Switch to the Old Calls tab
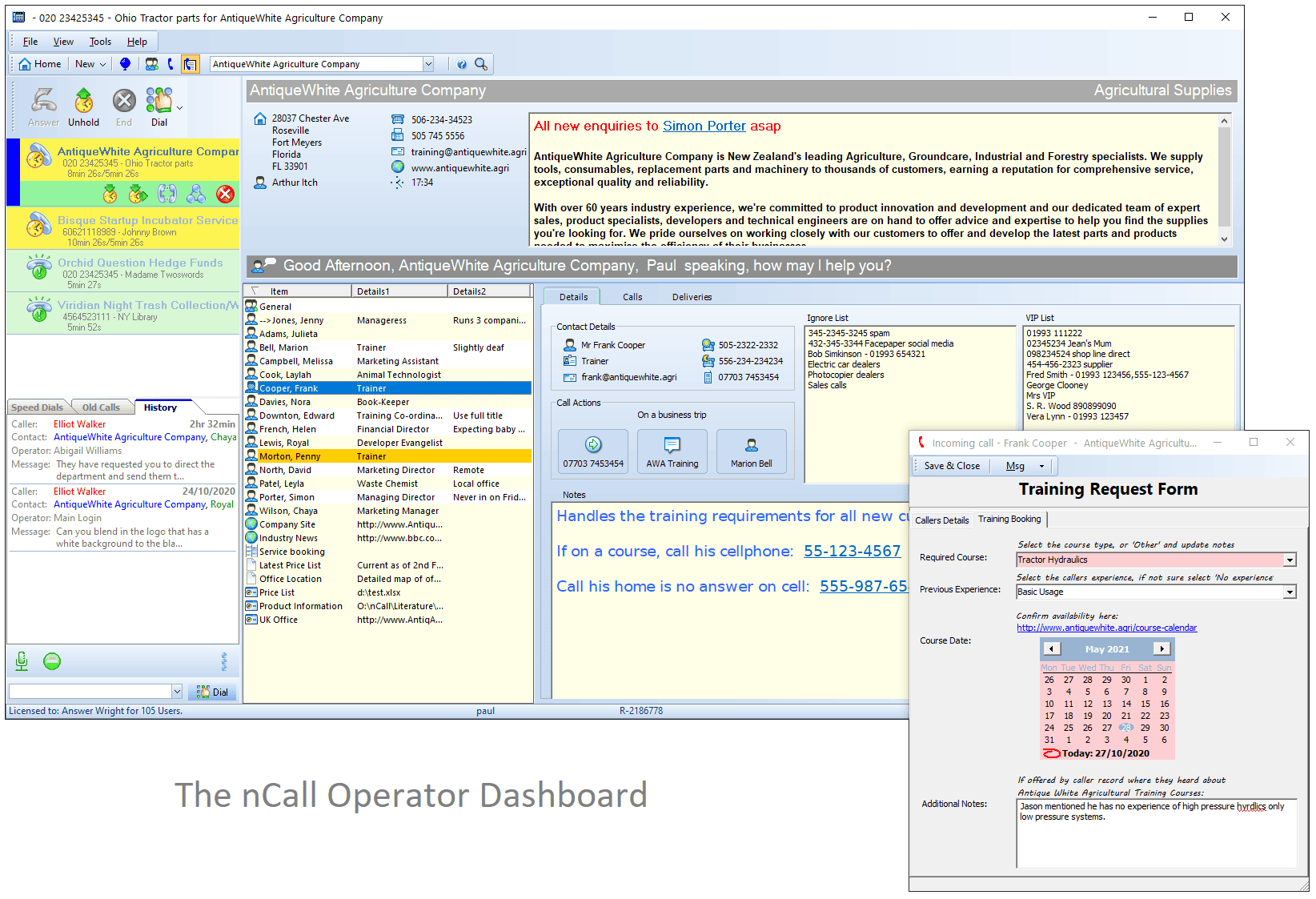This screenshot has height=899, width=1316. 101,407
